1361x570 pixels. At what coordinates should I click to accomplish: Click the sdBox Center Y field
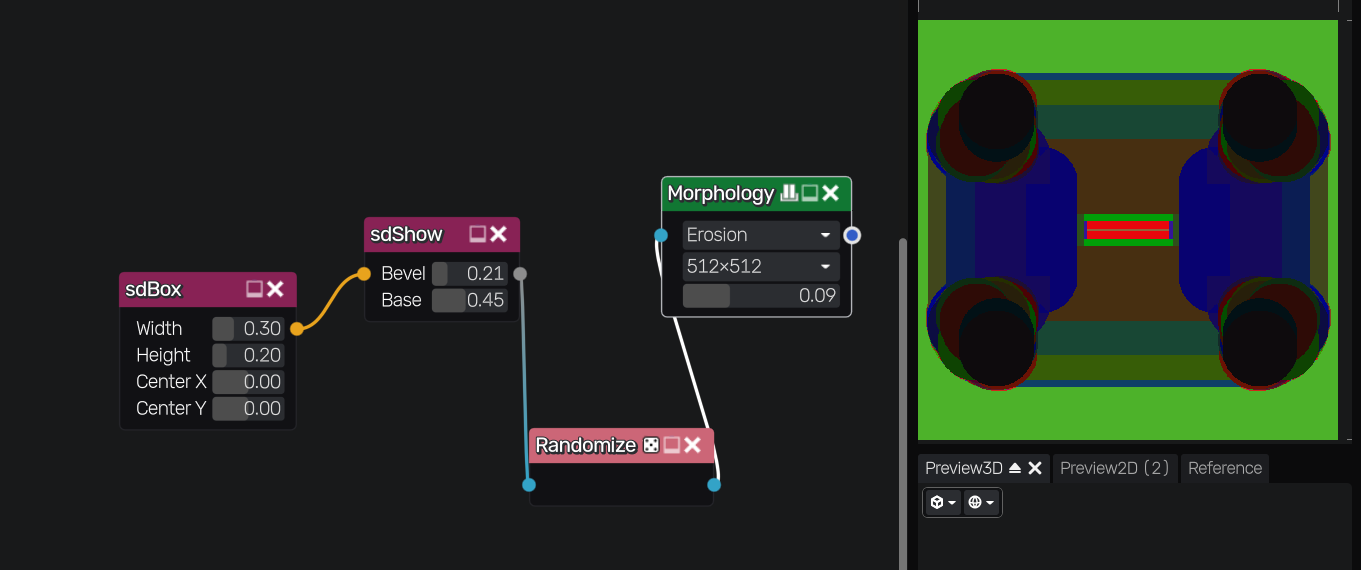[248, 409]
